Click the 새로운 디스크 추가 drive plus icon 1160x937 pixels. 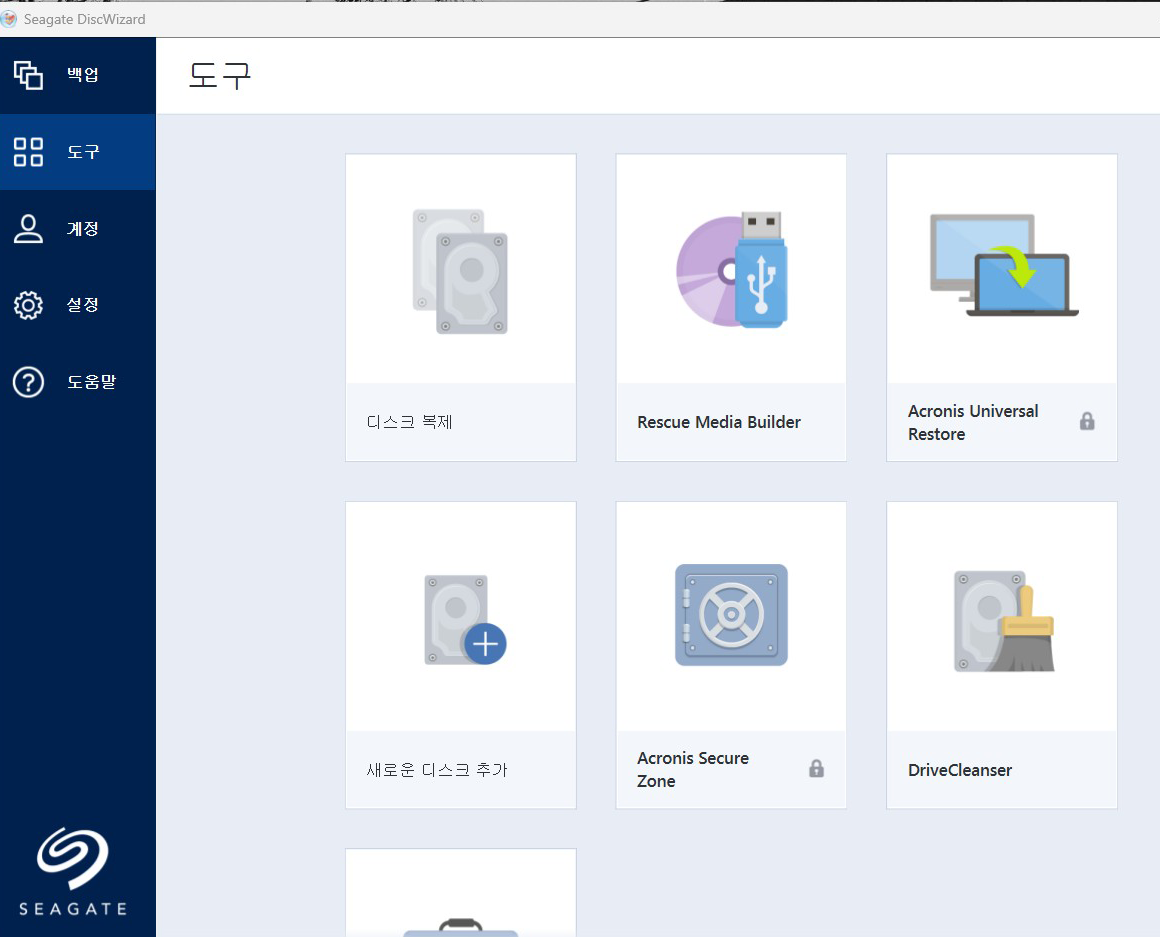[465, 620]
